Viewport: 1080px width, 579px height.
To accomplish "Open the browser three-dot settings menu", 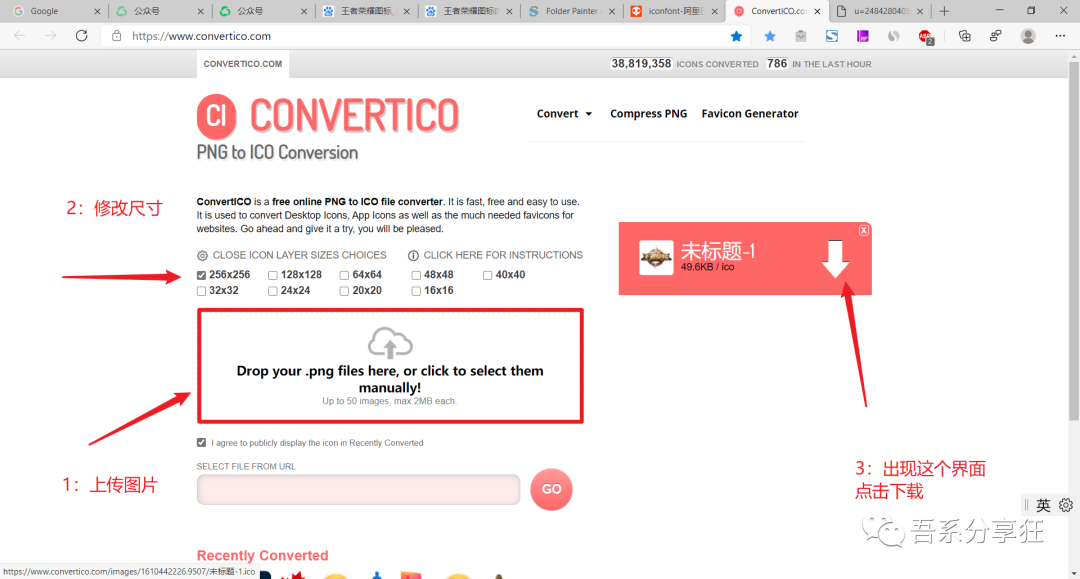I will coord(1060,36).
